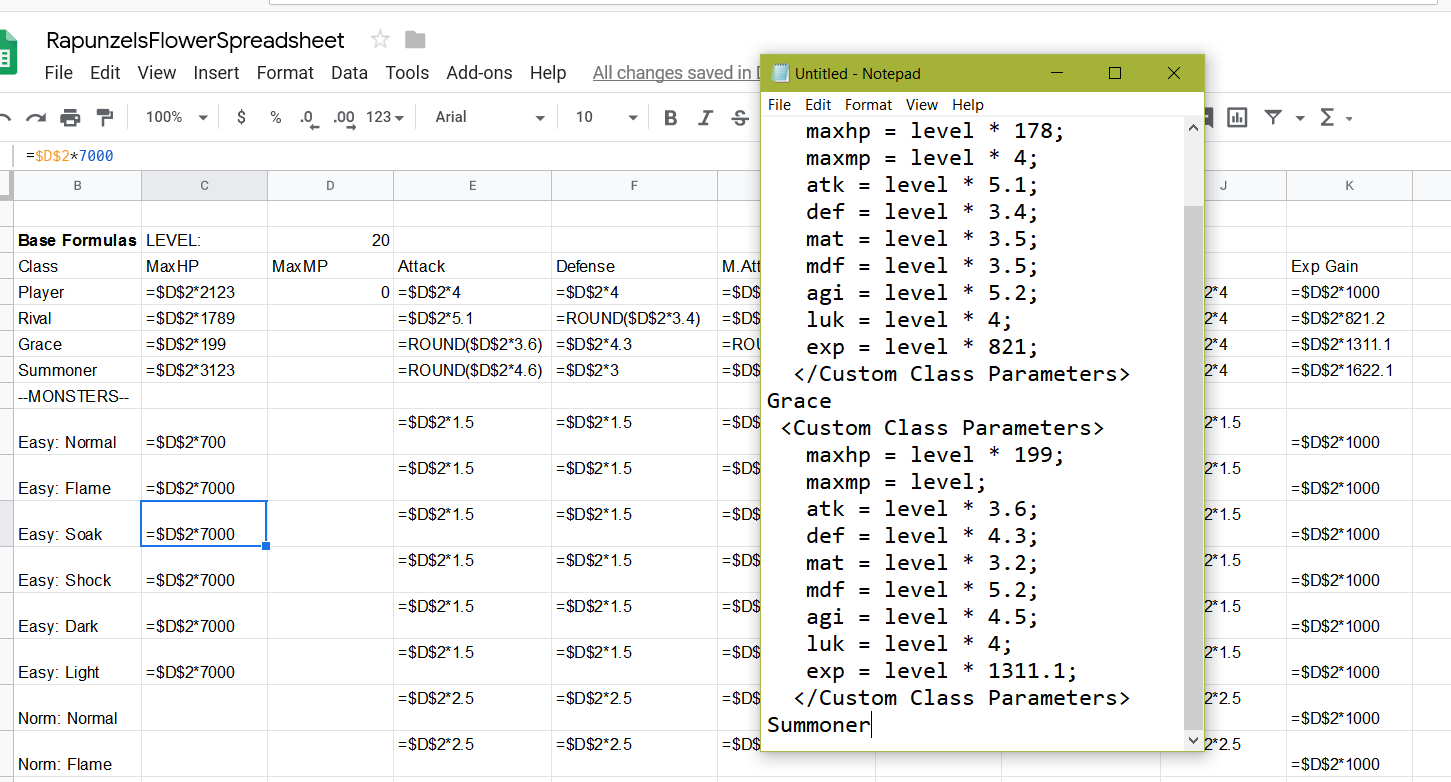Select column C header
The height and width of the screenshot is (782, 1451).
pyautogui.click(x=204, y=185)
